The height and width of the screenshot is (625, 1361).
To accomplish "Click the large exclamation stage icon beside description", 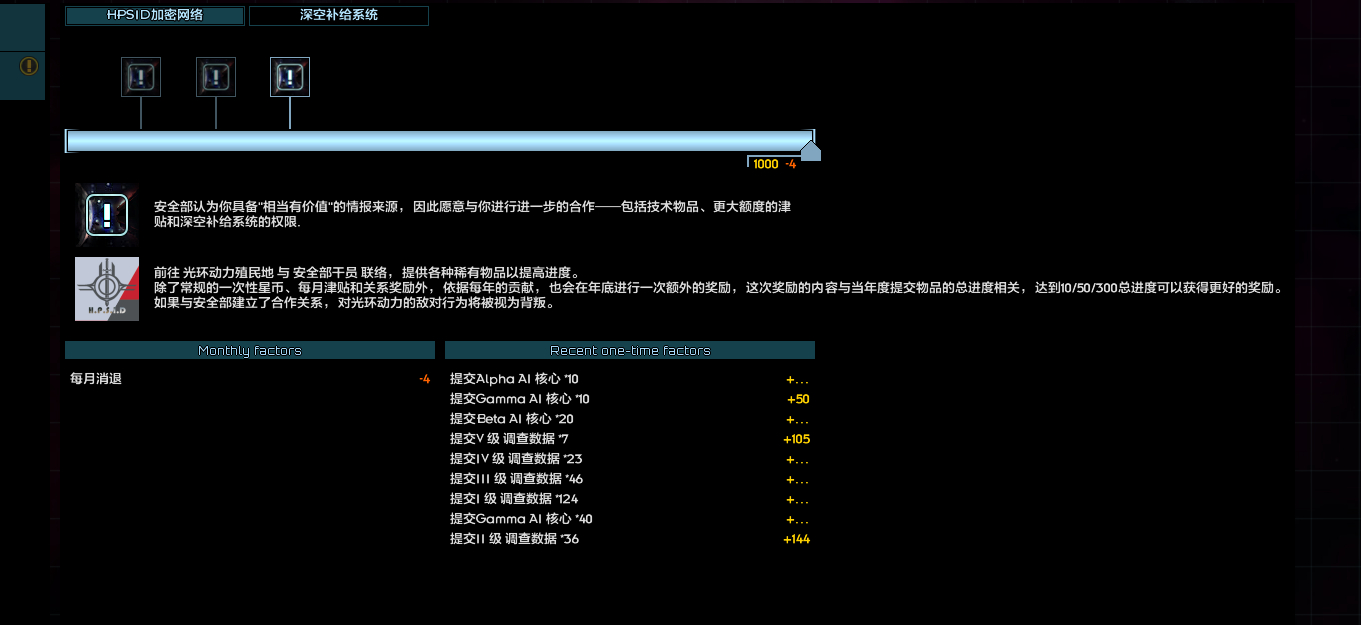I will [107, 214].
